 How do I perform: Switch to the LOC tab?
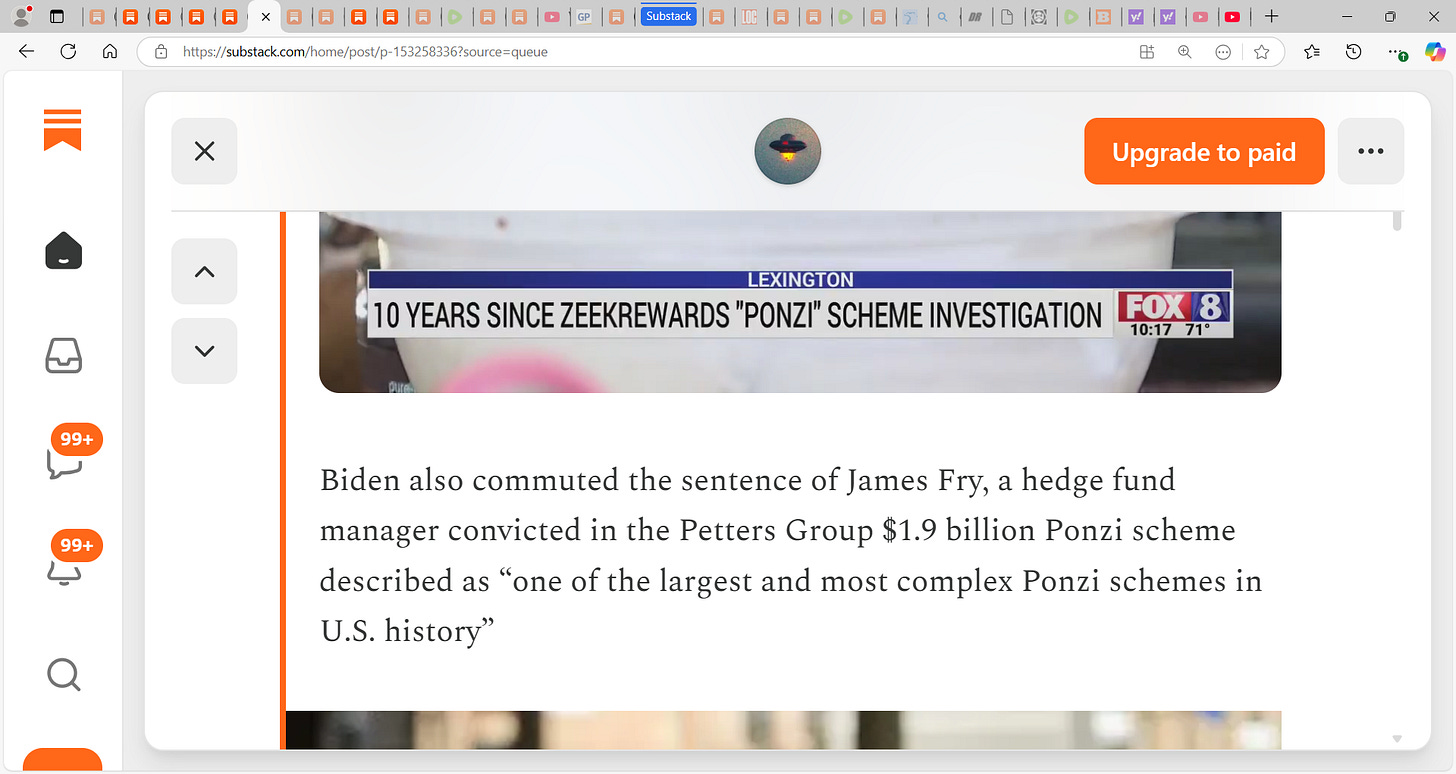(748, 16)
